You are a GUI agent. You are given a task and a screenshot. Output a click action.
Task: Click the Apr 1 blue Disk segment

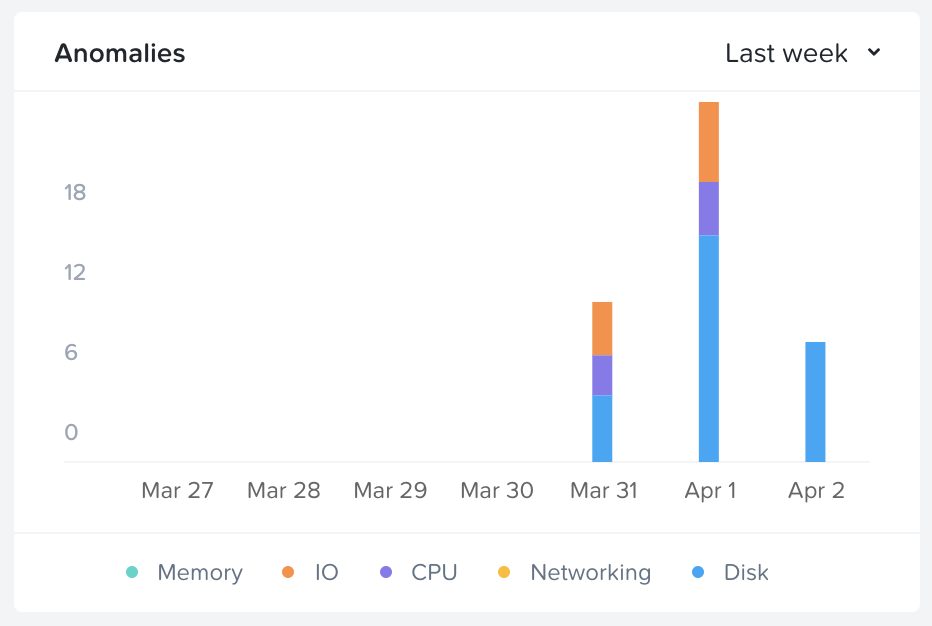click(x=709, y=348)
